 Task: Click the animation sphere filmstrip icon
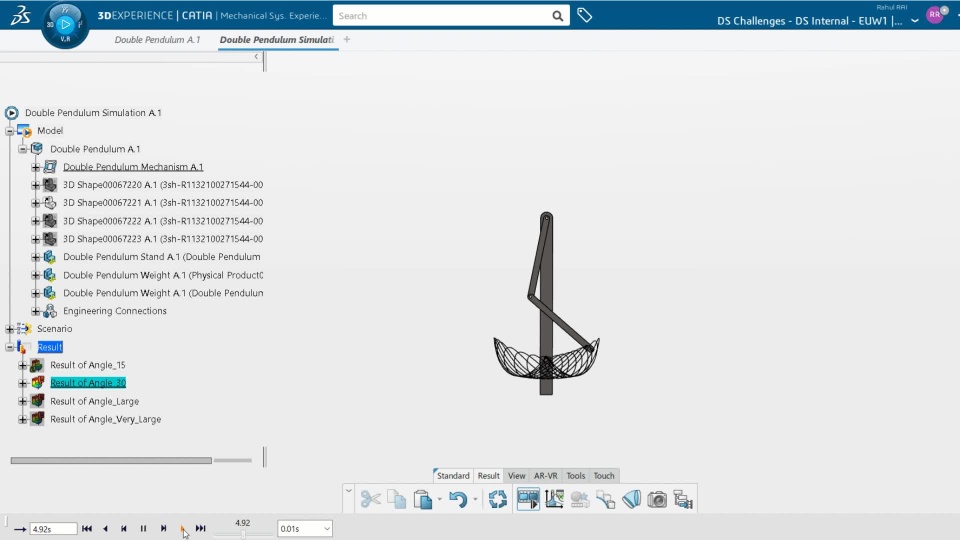tap(580, 500)
